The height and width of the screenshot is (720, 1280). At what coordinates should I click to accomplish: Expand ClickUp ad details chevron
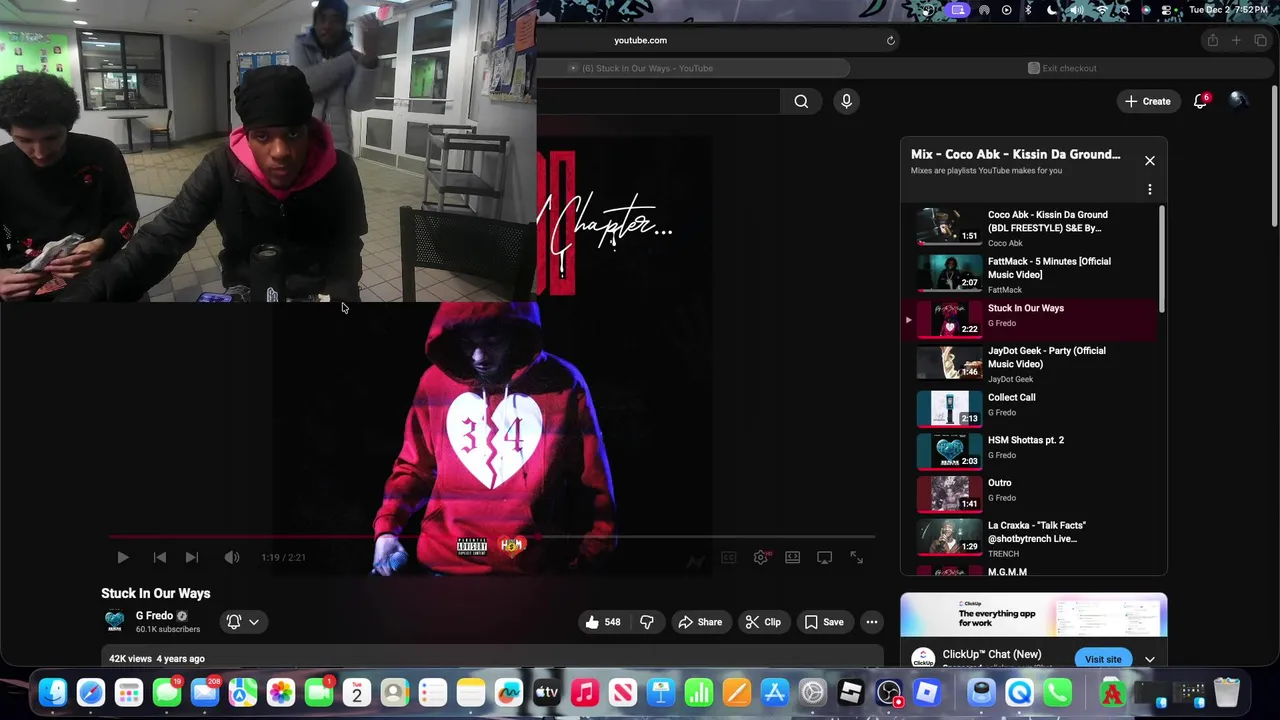tap(1150, 660)
